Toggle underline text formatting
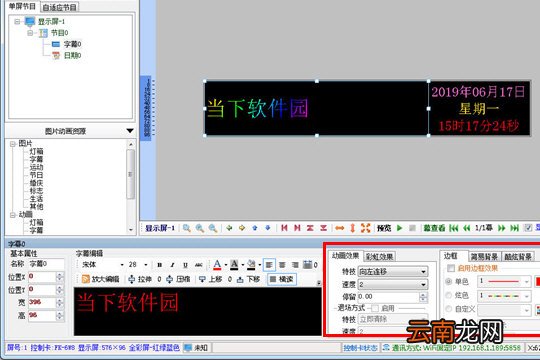 pos(185,265)
